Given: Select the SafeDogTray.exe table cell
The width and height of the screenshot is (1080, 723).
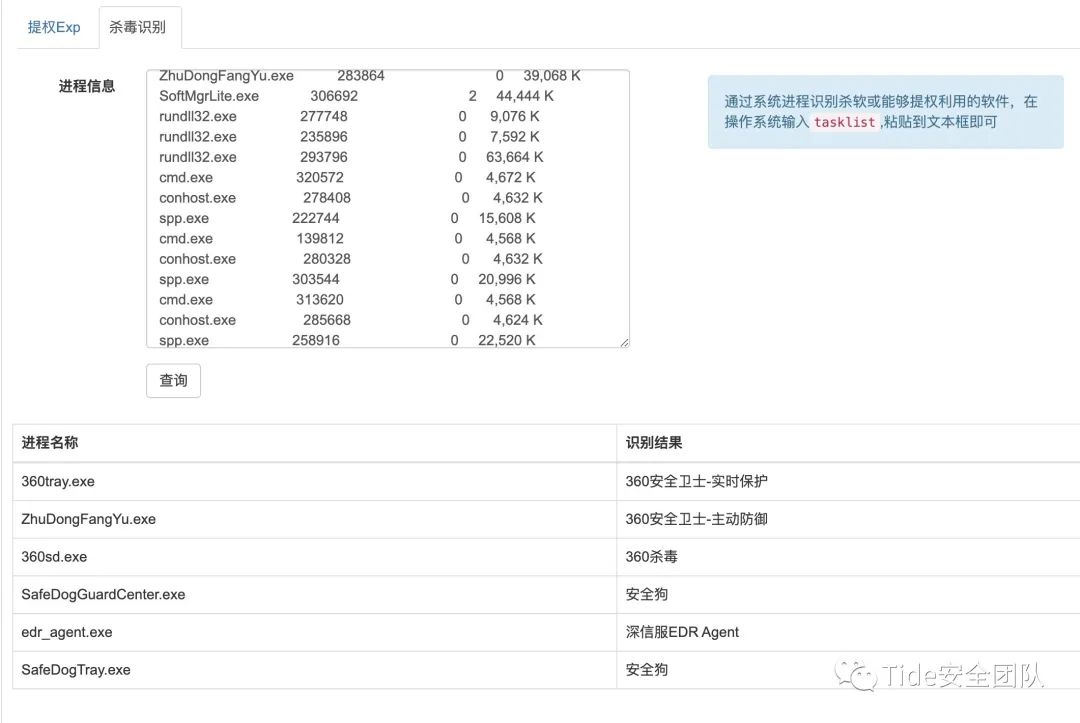Looking at the screenshot, I should click(315, 670).
